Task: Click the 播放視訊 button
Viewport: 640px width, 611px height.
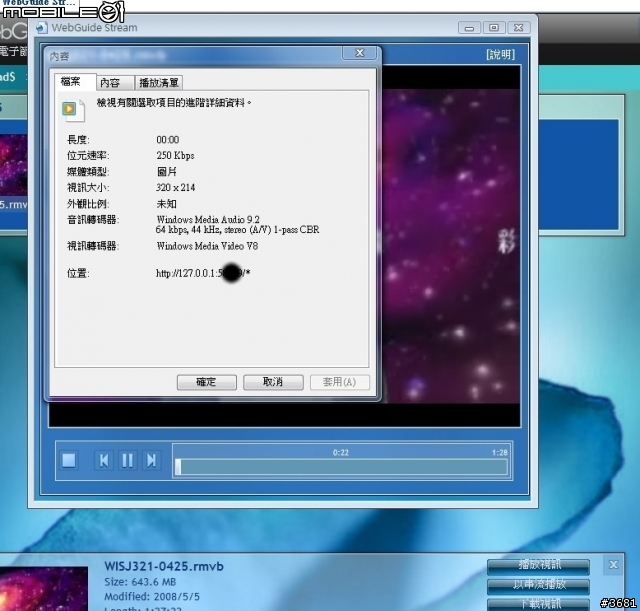Action: (x=538, y=565)
